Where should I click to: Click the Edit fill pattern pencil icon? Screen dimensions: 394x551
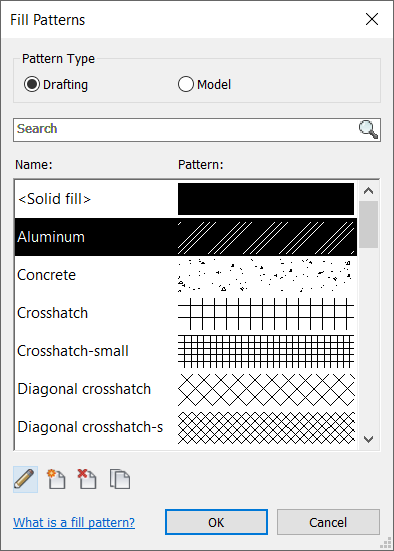25,479
